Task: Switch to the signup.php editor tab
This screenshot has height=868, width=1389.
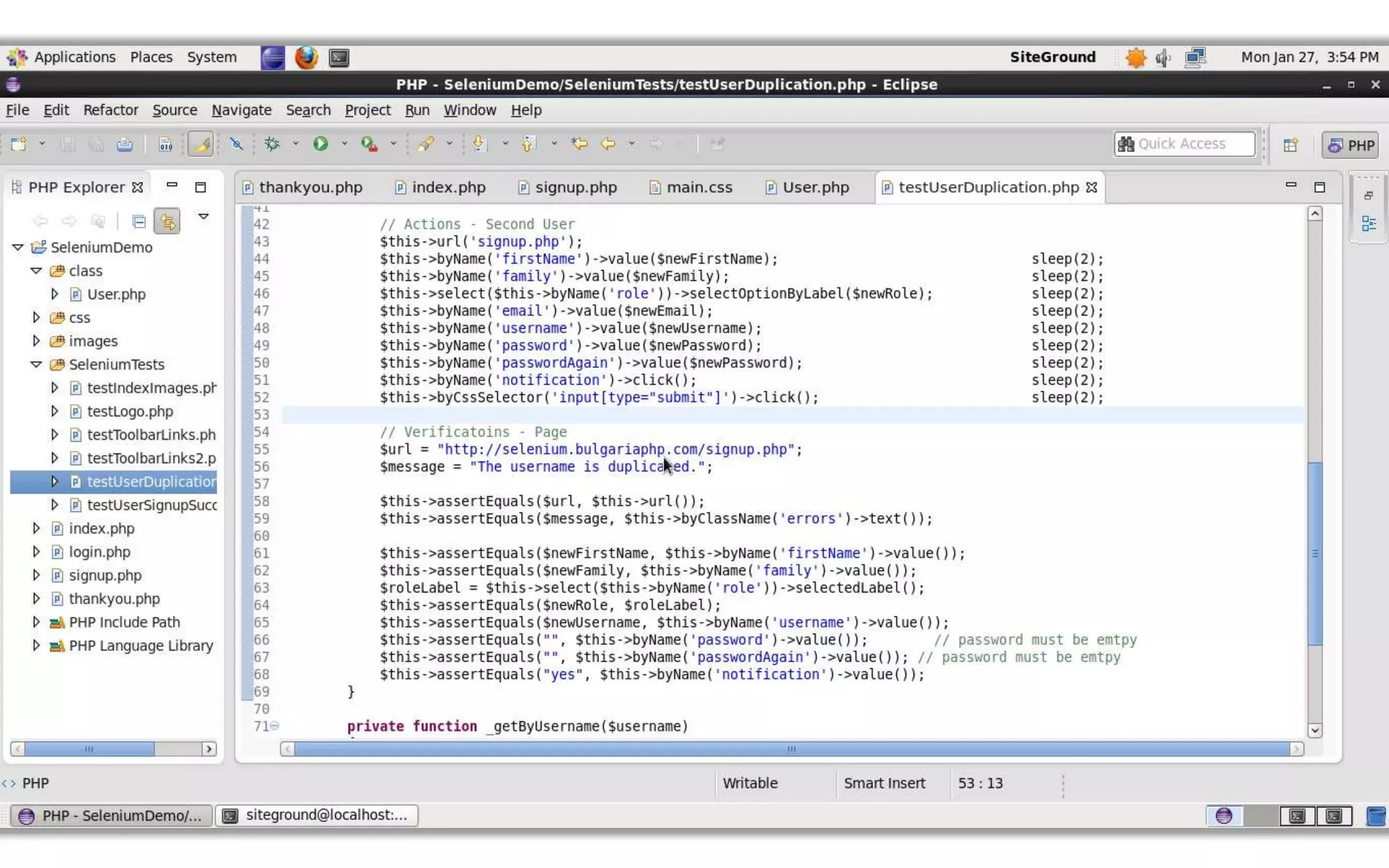Action: coord(575,187)
